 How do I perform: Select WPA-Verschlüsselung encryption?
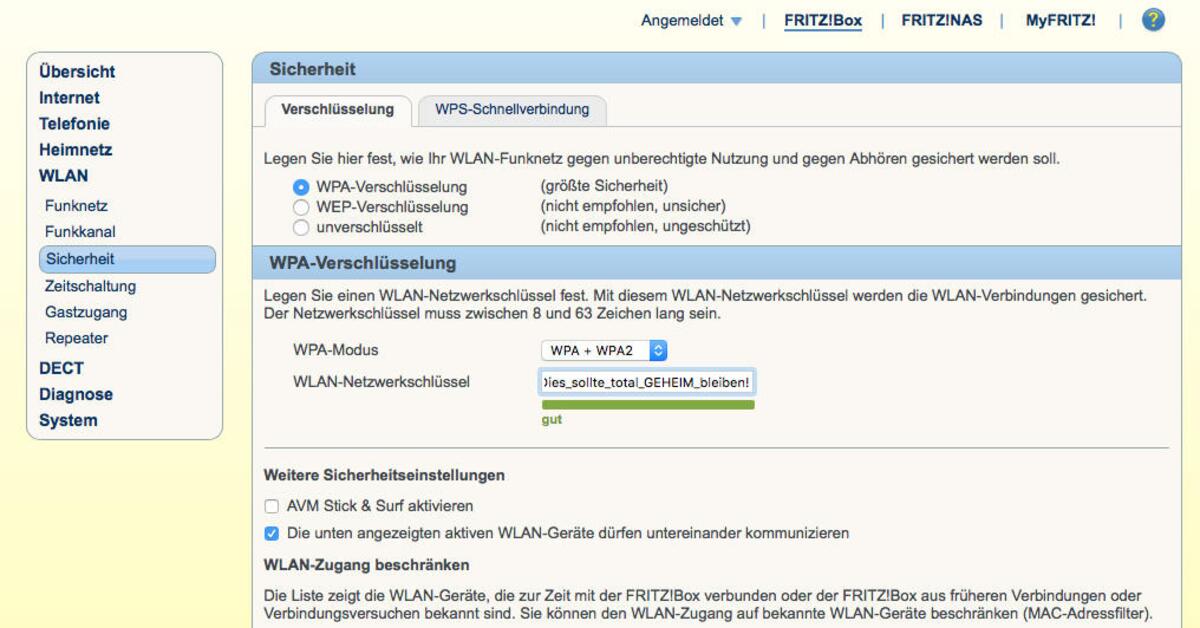(x=301, y=187)
